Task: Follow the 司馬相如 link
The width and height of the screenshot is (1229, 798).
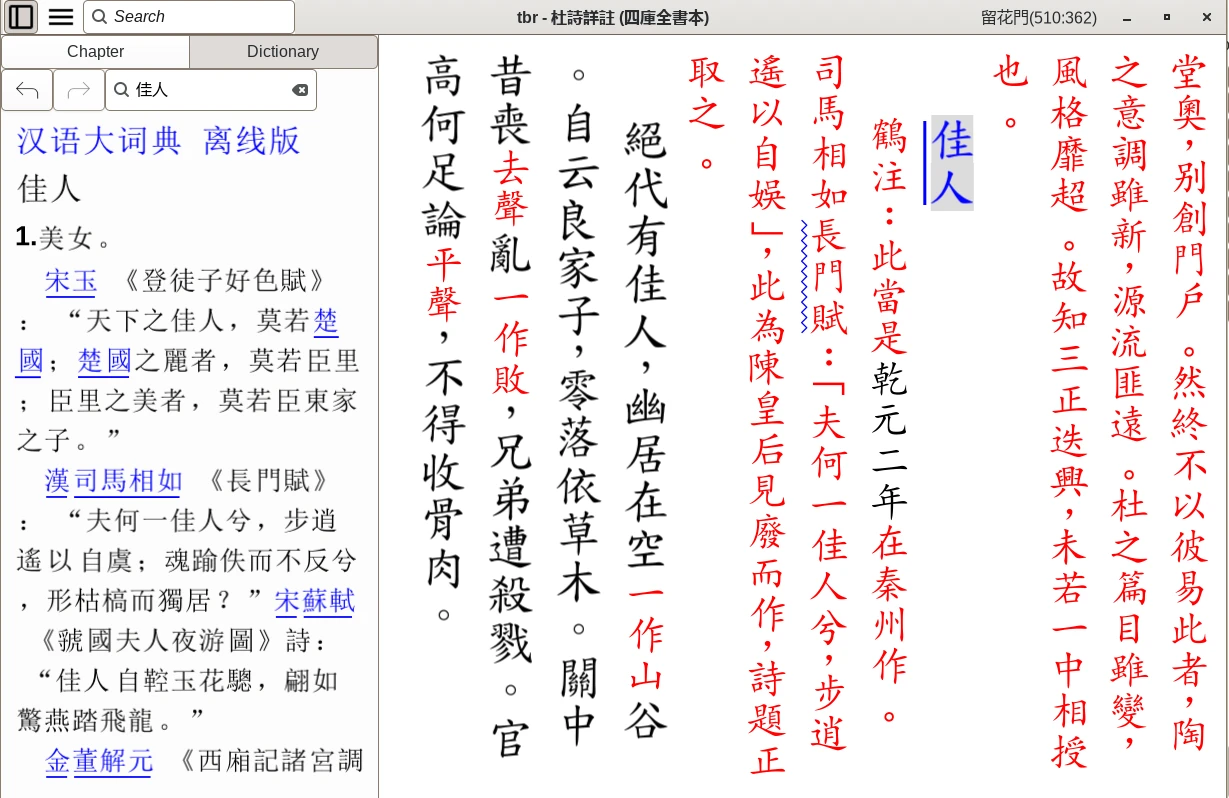Action: (x=127, y=481)
